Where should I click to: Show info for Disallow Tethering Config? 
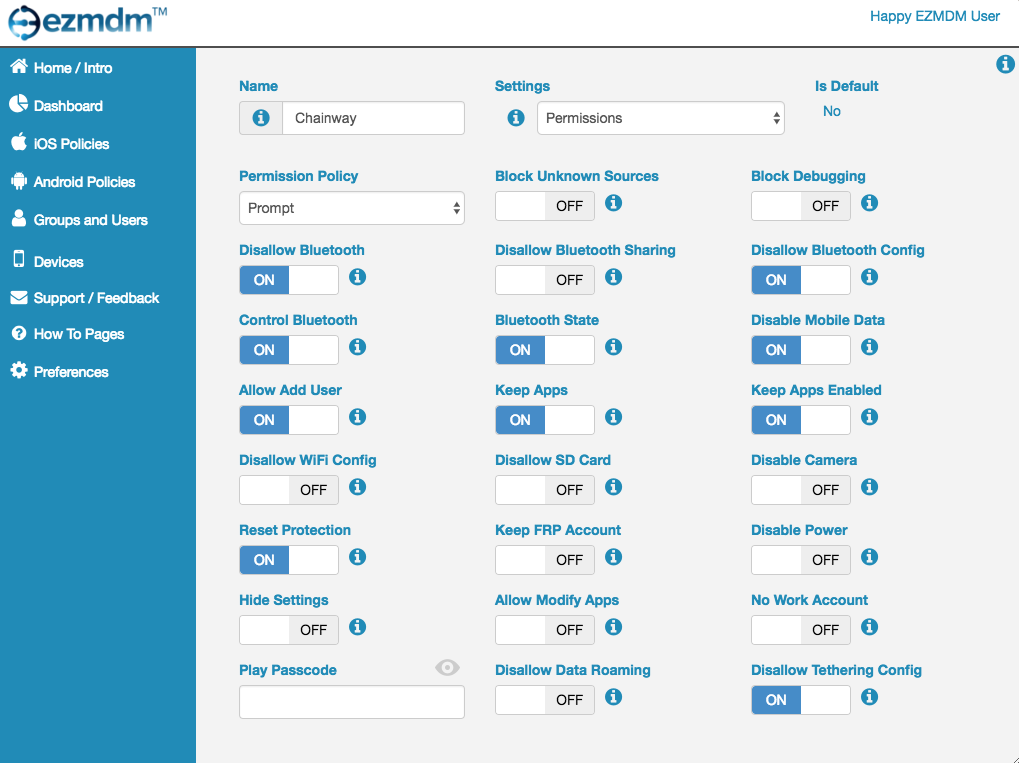click(870, 697)
